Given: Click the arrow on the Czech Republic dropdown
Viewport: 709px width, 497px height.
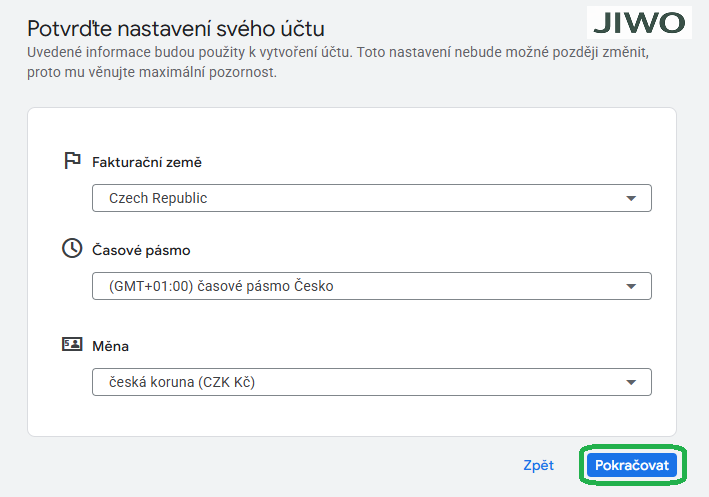Looking at the screenshot, I should pyautogui.click(x=631, y=198).
